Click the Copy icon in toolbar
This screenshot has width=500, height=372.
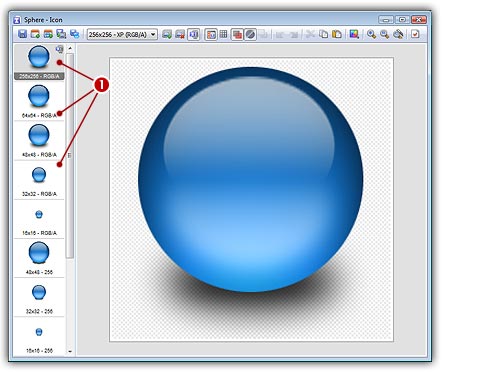323,34
